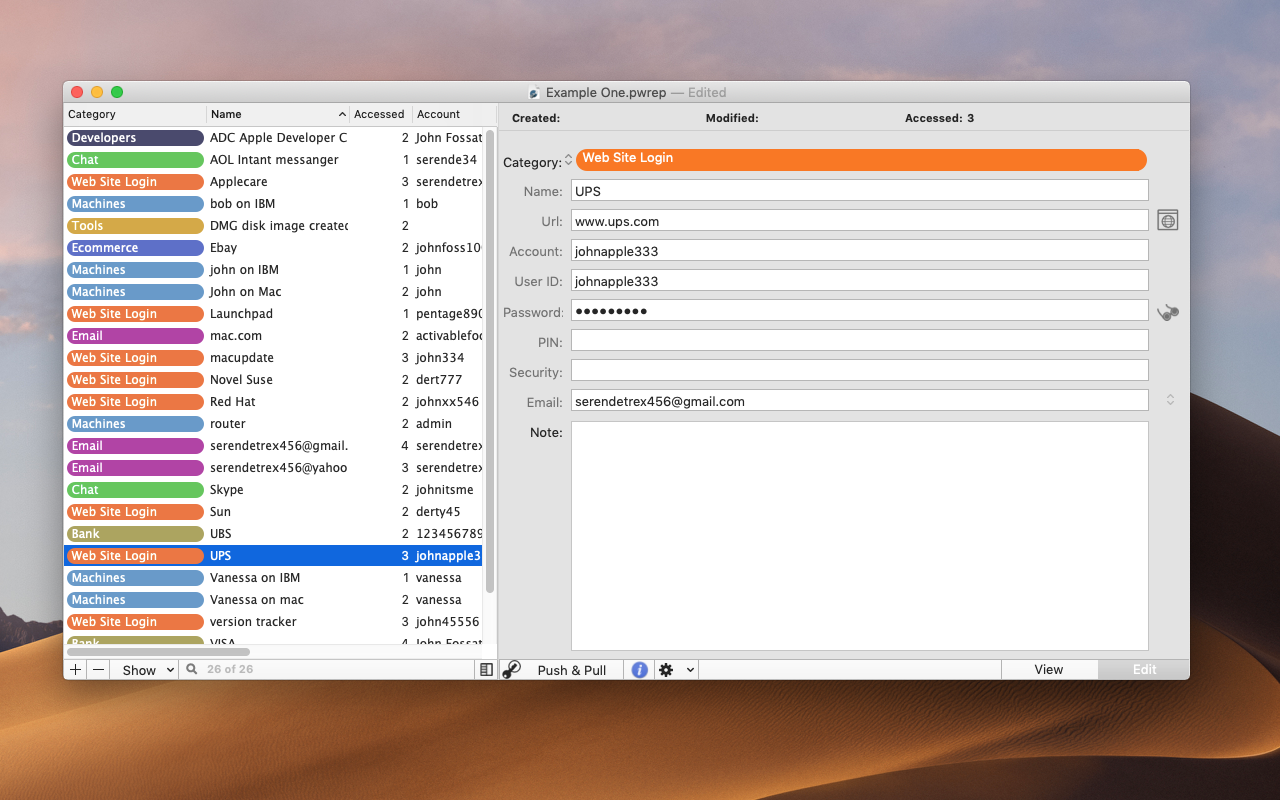Click the Name field containing UPS
This screenshot has height=800, width=1280.
click(859, 190)
